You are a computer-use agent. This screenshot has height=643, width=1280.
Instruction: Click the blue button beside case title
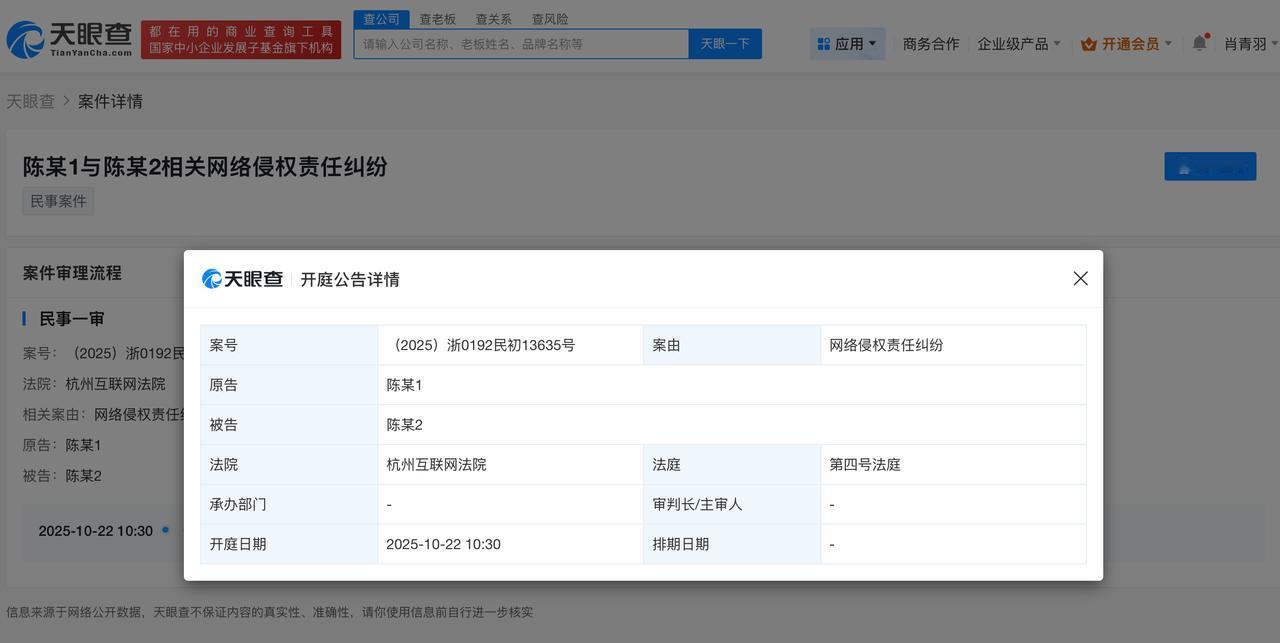[1210, 167]
